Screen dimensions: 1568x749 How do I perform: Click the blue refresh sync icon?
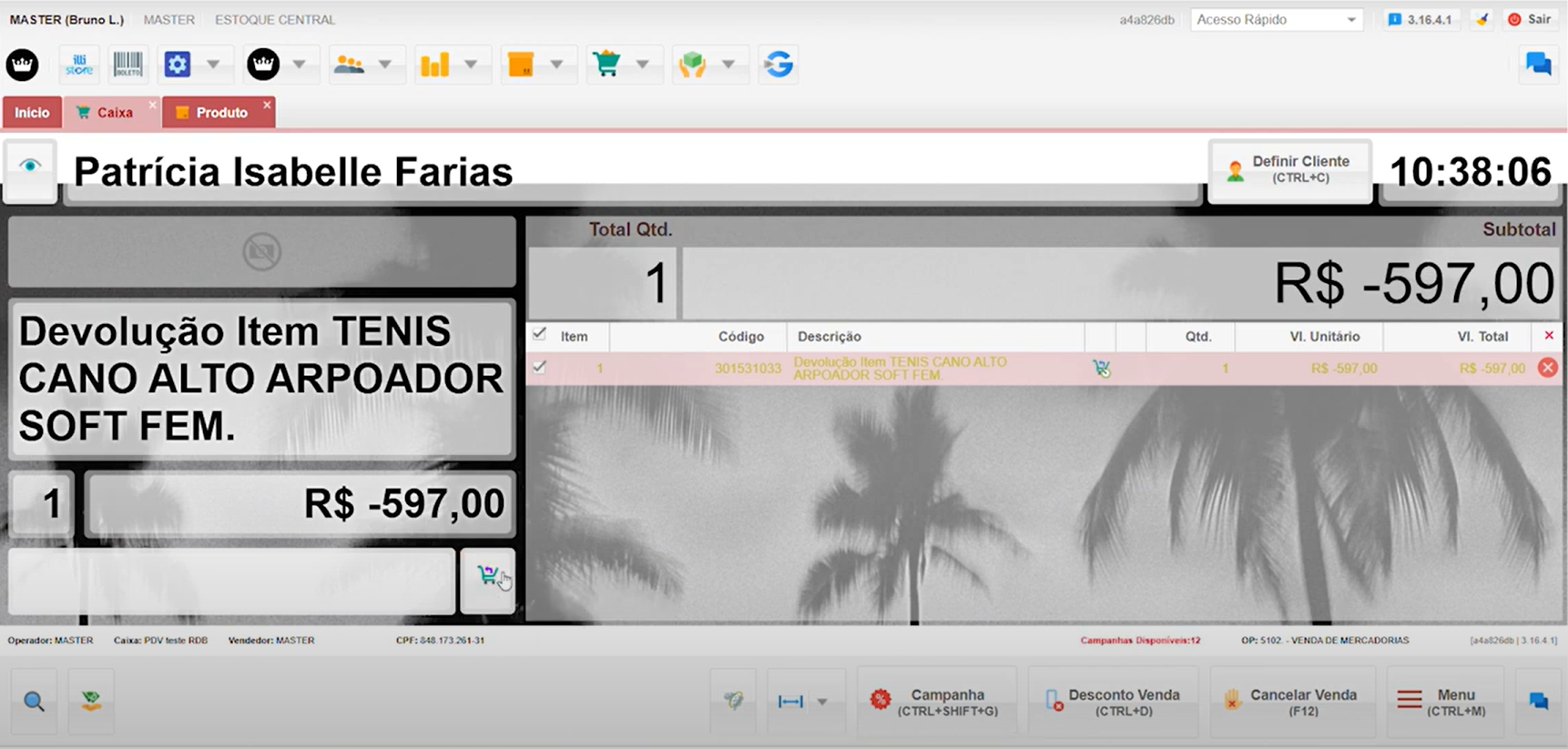click(778, 65)
